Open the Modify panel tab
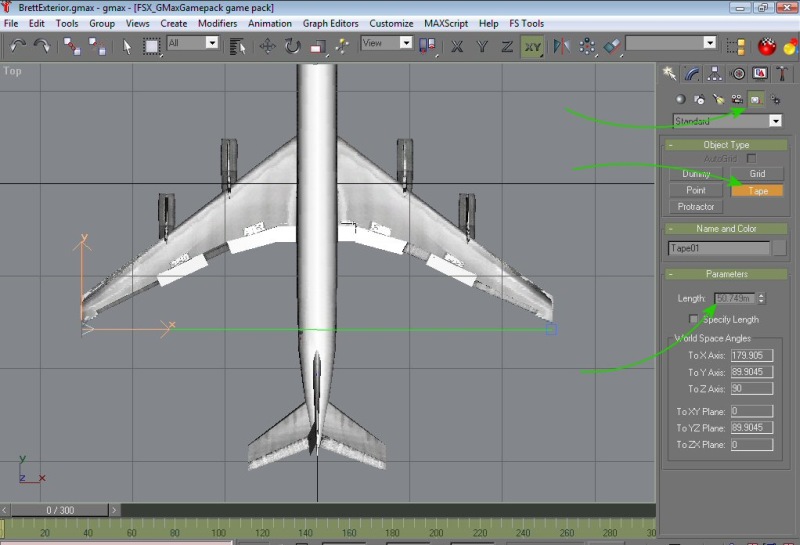The width and height of the screenshot is (800, 545). [x=692, y=73]
